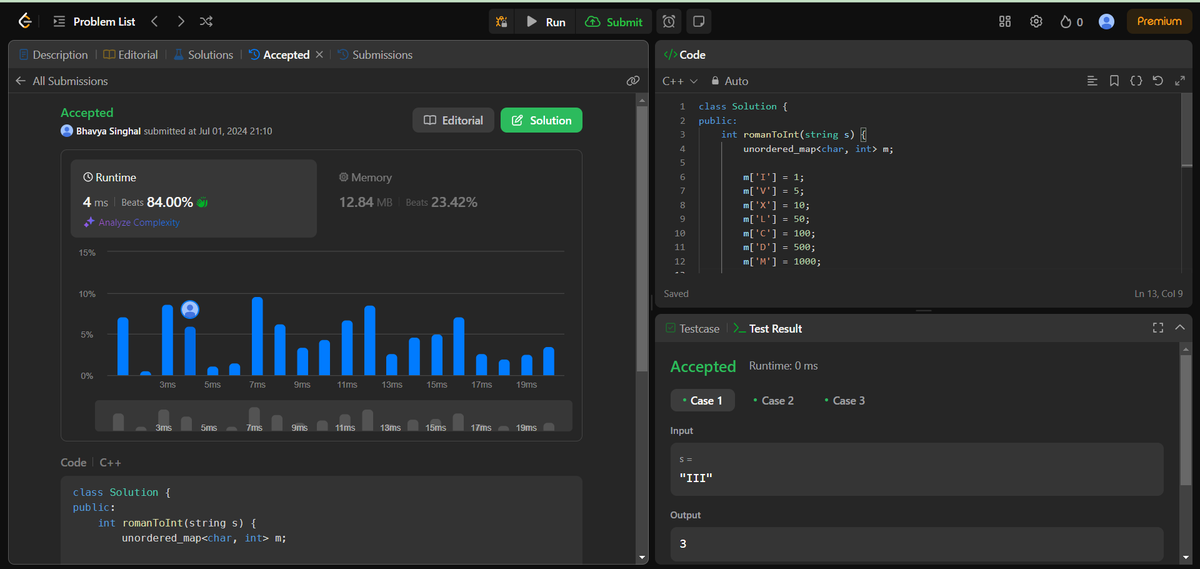Open settings gear icon
This screenshot has width=1200, height=569.
(1036, 21)
